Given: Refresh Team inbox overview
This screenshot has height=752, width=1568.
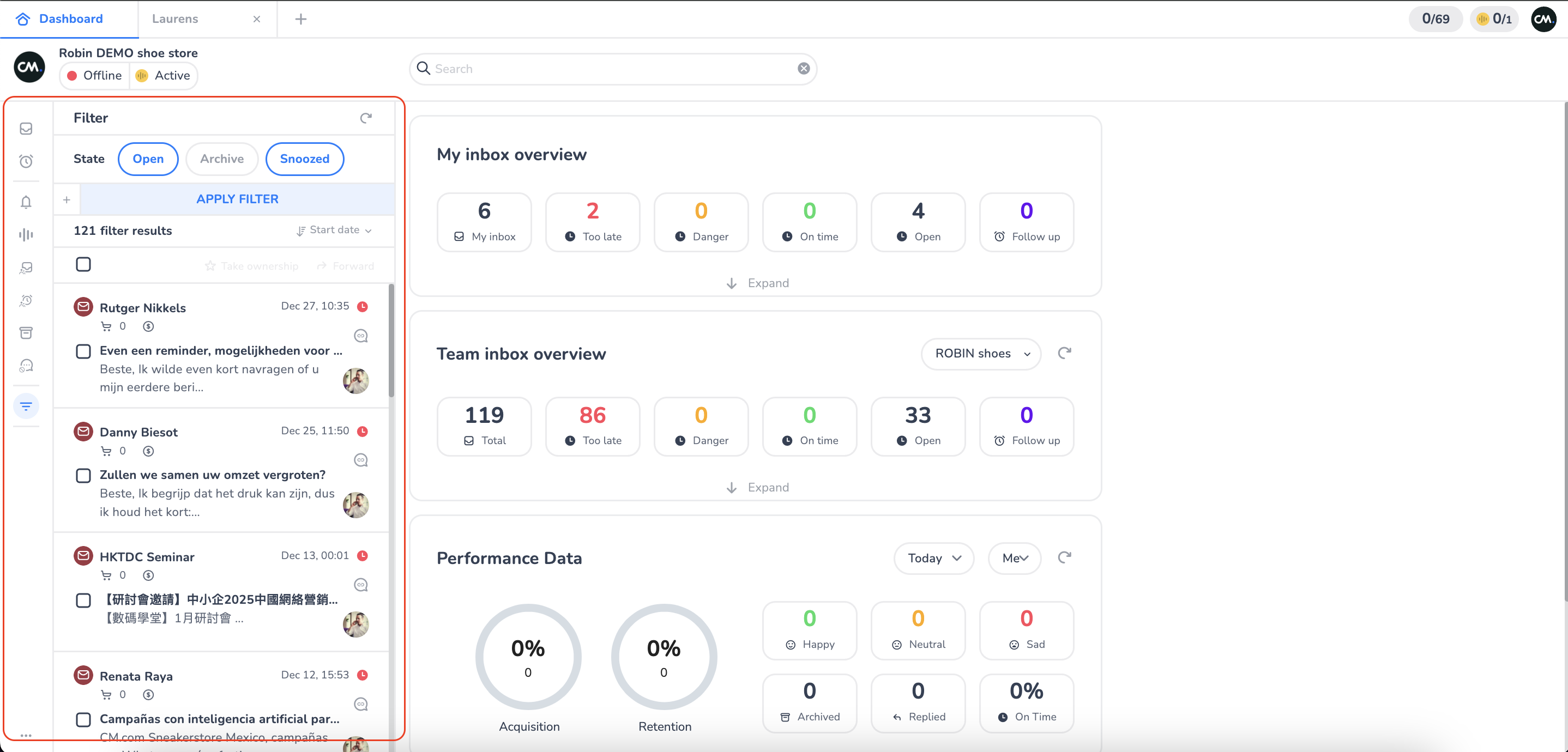Looking at the screenshot, I should coord(1064,354).
